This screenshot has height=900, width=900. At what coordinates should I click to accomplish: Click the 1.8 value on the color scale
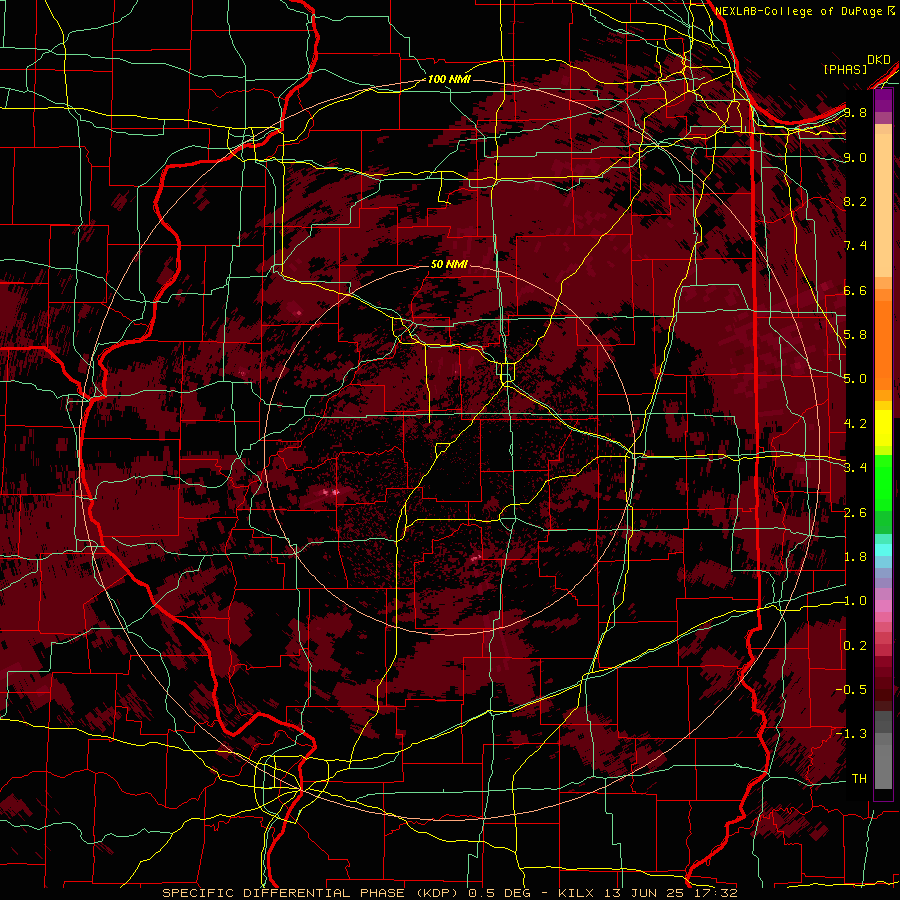tap(855, 557)
